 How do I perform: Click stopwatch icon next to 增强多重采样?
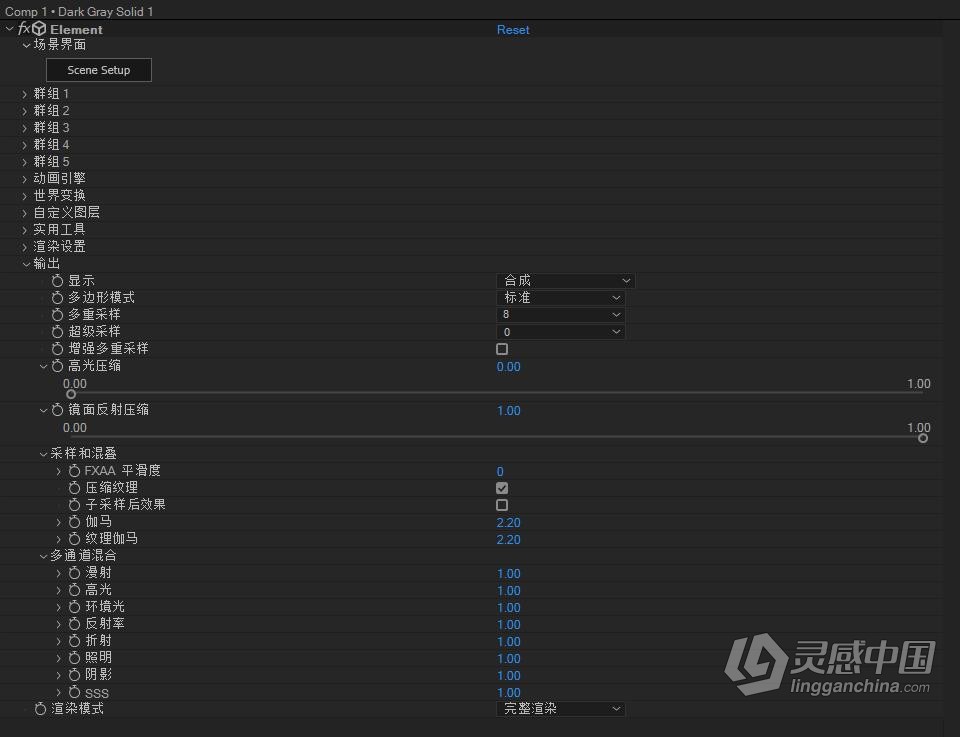click(58, 348)
